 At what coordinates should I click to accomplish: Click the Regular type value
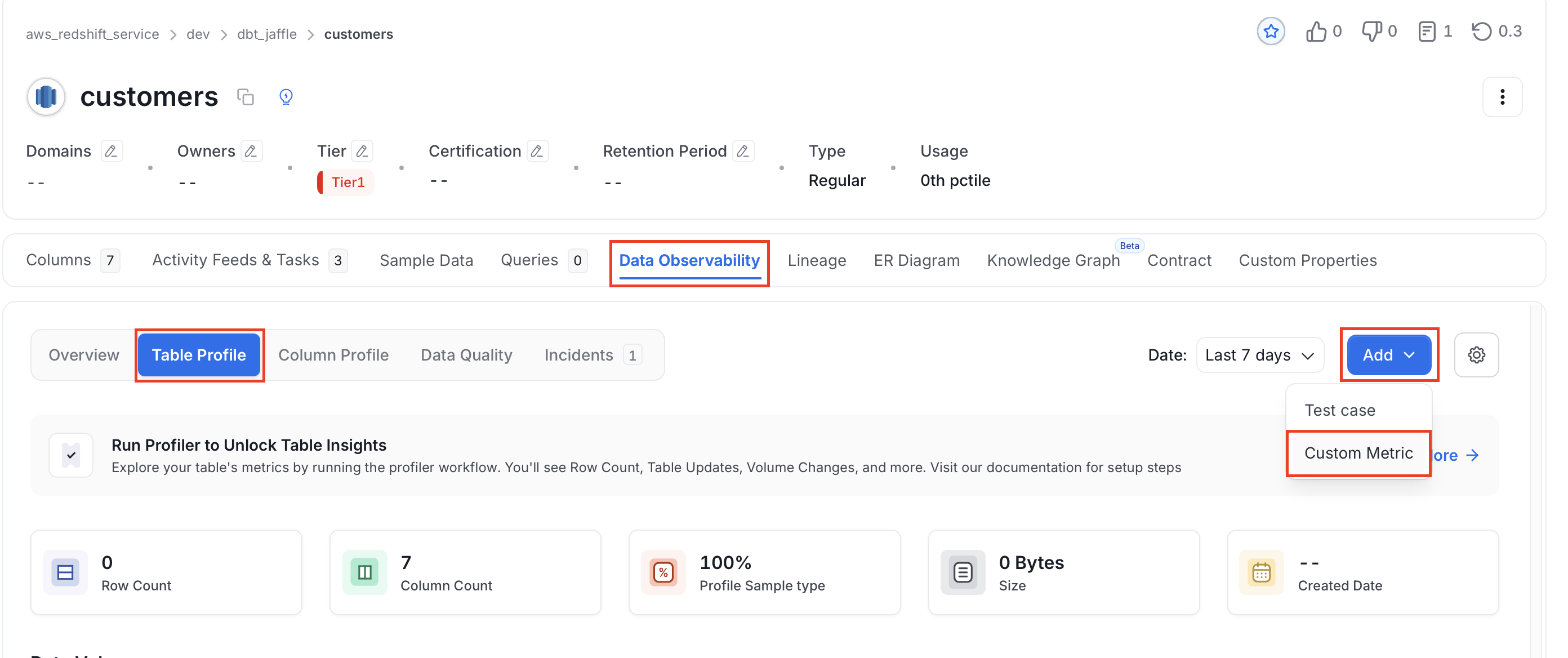pyautogui.click(x=837, y=181)
